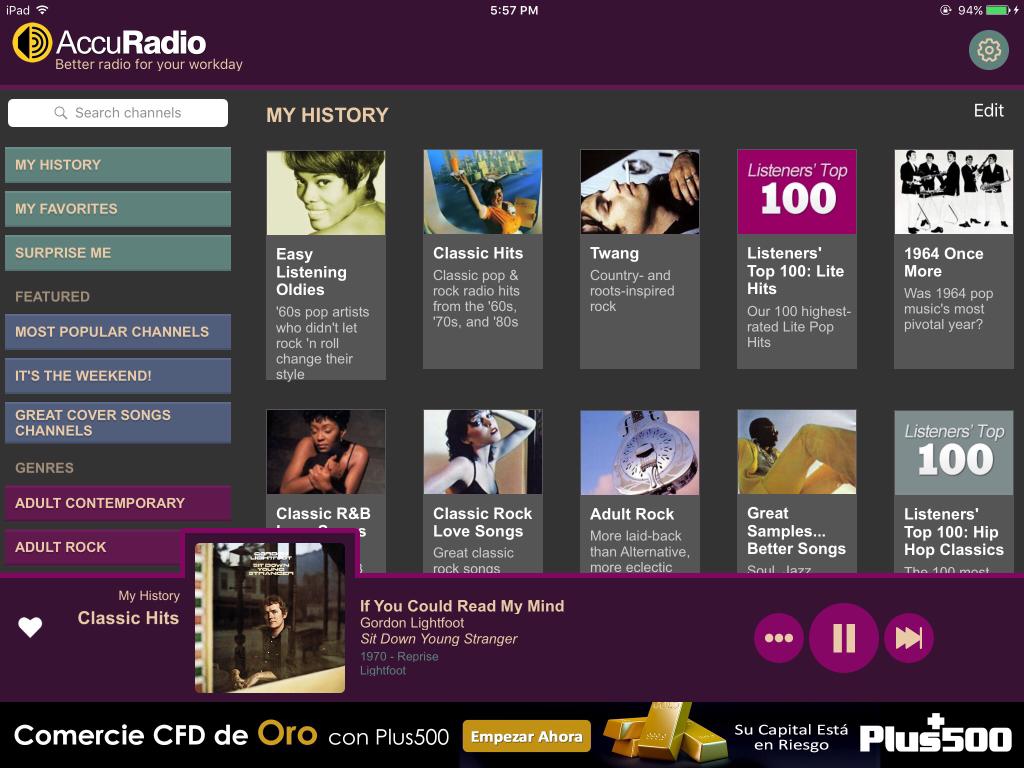Open the 1964 Once More channel image

click(953, 192)
